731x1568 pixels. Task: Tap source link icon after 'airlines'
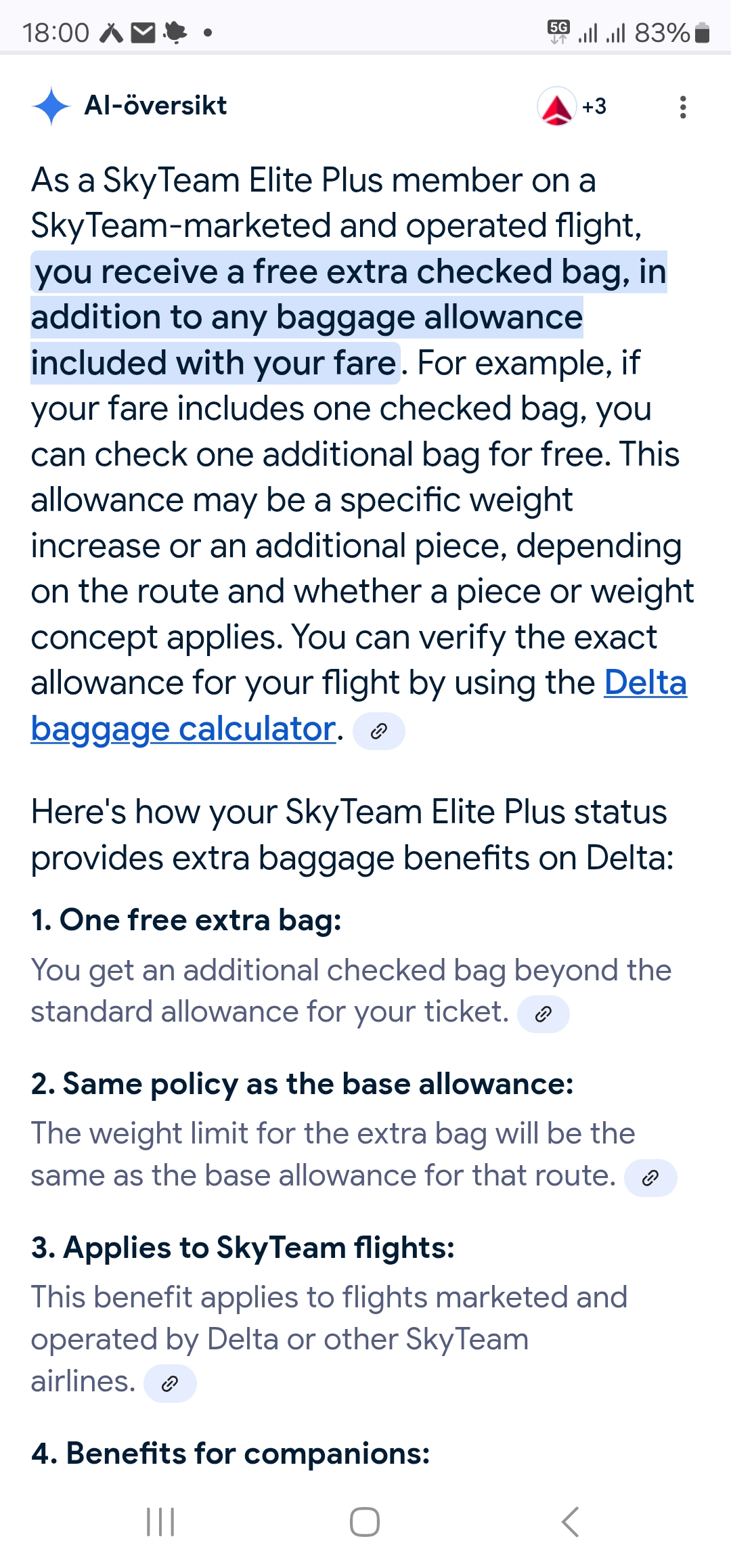click(170, 1384)
